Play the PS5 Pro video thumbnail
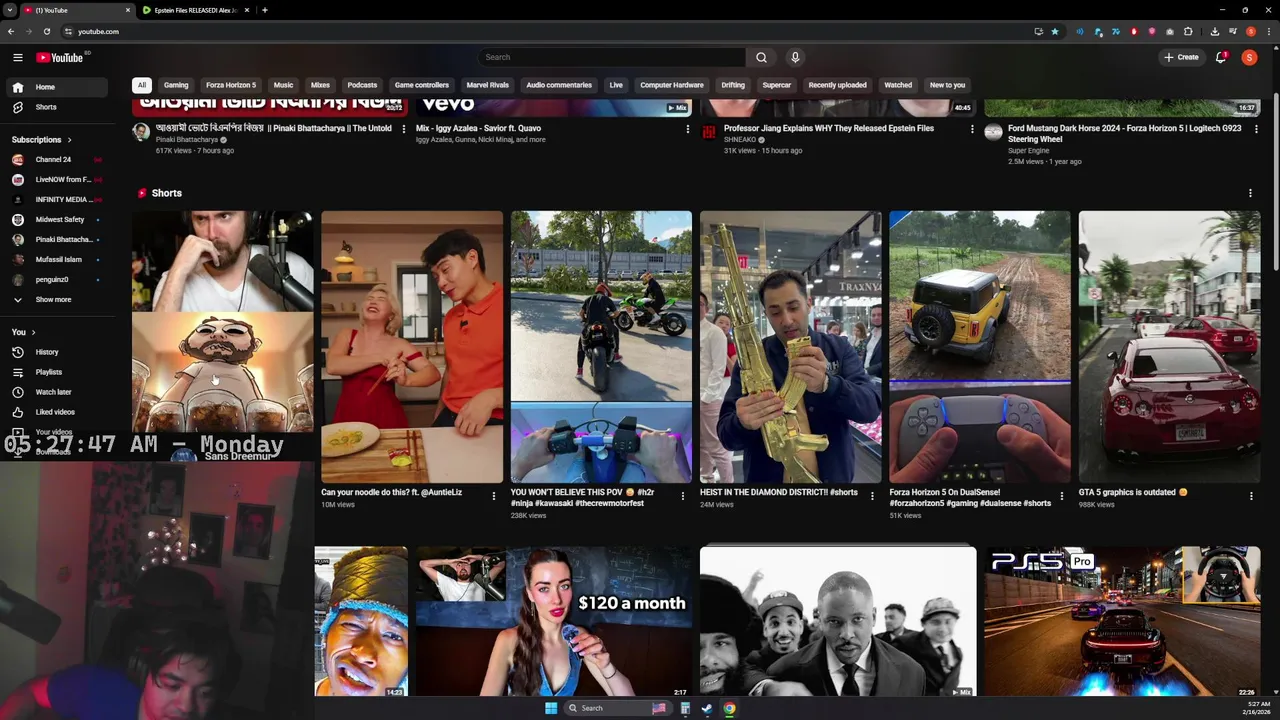1280x720 pixels. pyautogui.click(x=1122, y=621)
